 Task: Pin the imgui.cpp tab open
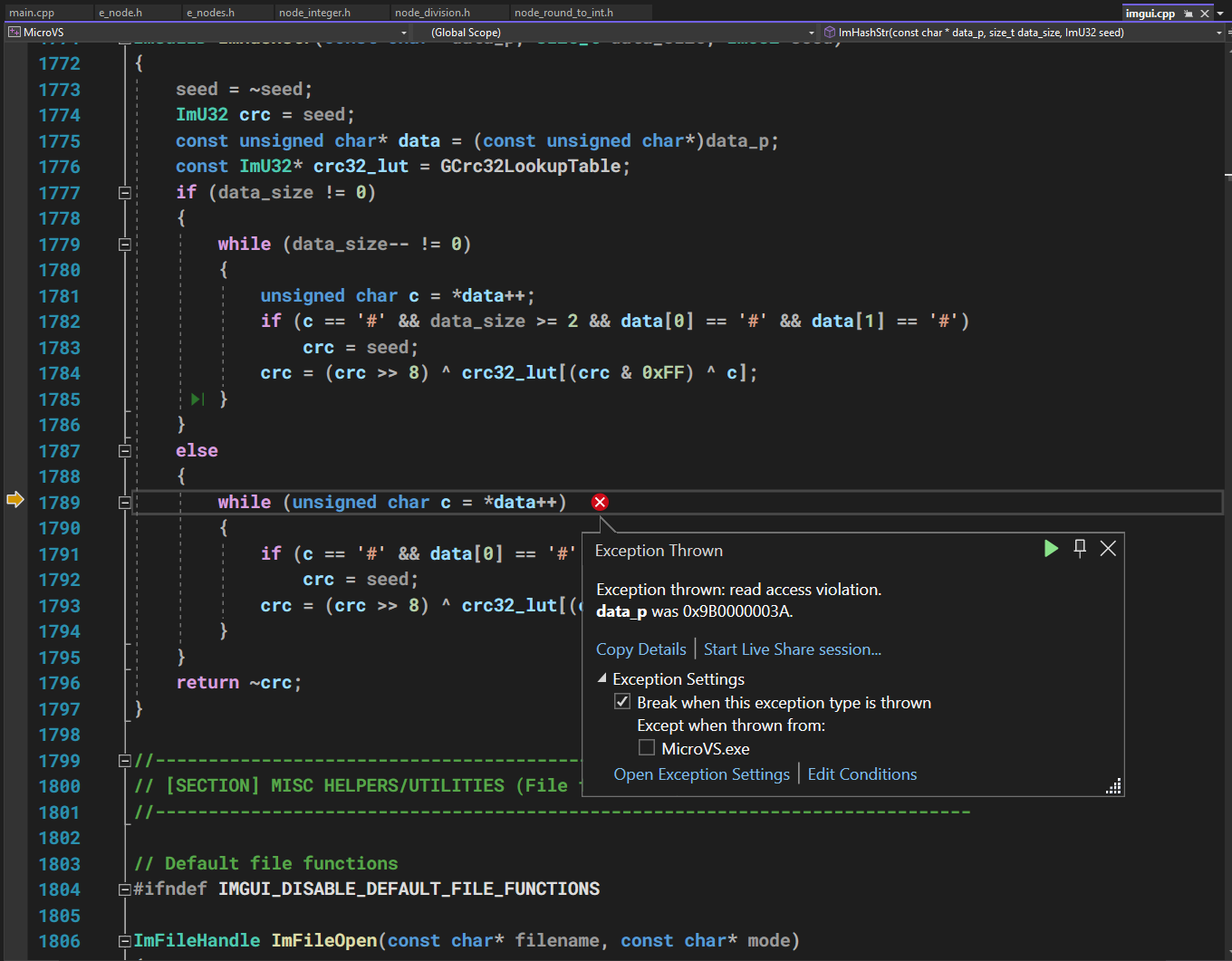pos(1188,13)
